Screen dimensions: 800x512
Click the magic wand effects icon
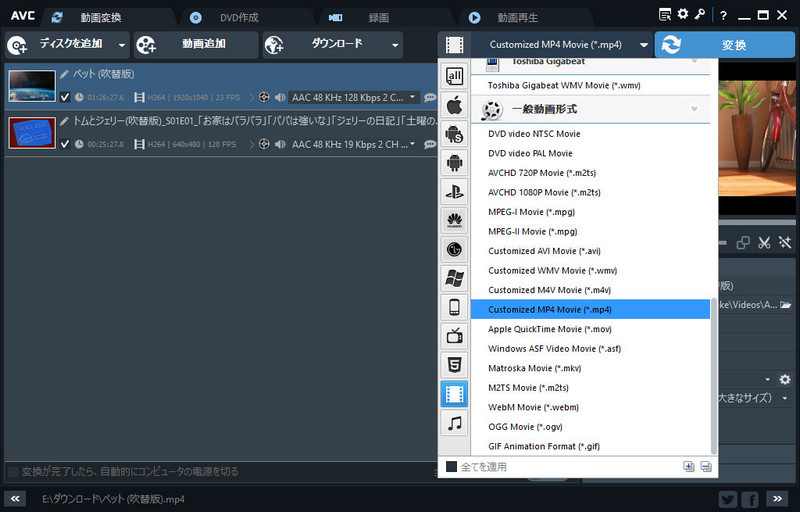coord(785,243)
